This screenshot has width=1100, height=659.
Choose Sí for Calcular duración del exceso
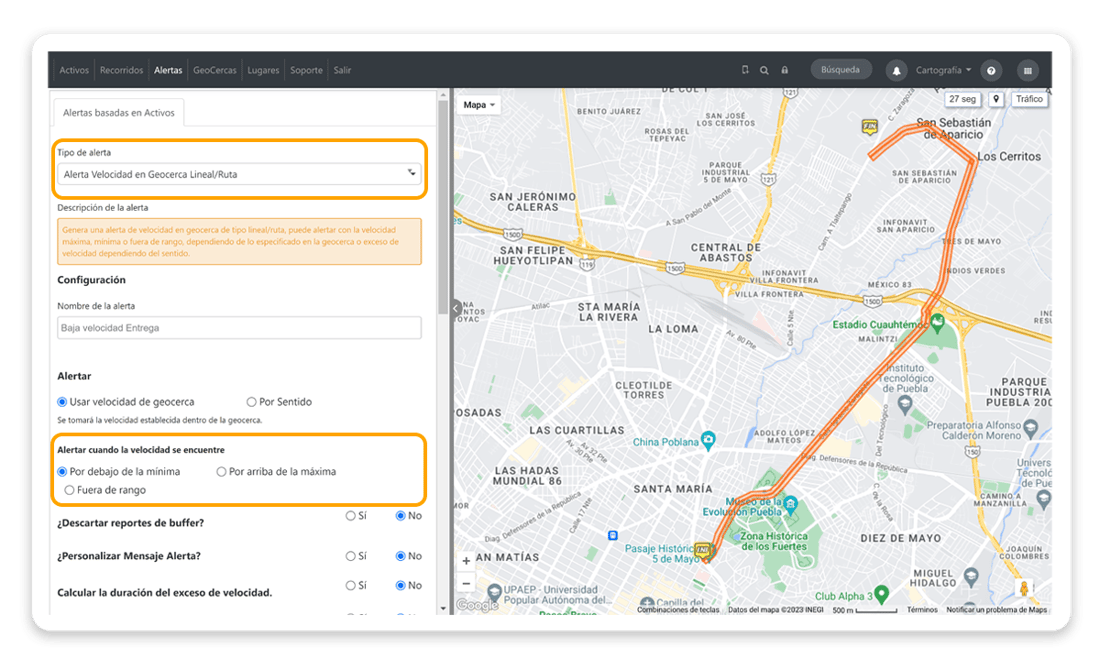(x=350, y=585)
